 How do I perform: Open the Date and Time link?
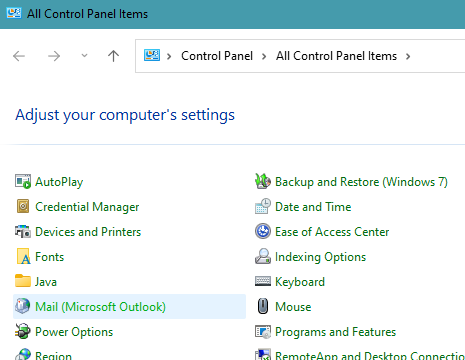pyautogui.click(x=313, y=207)
